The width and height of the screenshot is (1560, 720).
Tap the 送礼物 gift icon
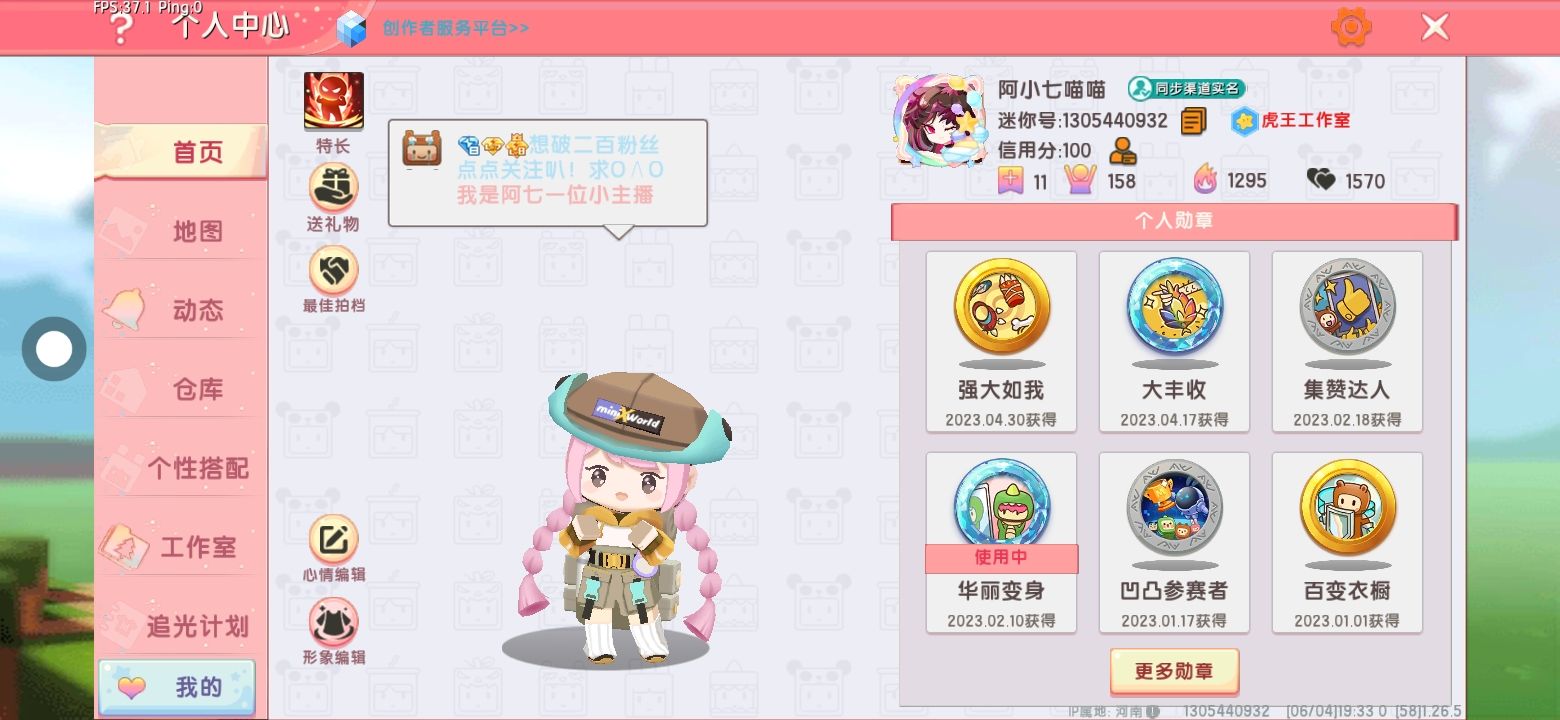pos(334,187)
